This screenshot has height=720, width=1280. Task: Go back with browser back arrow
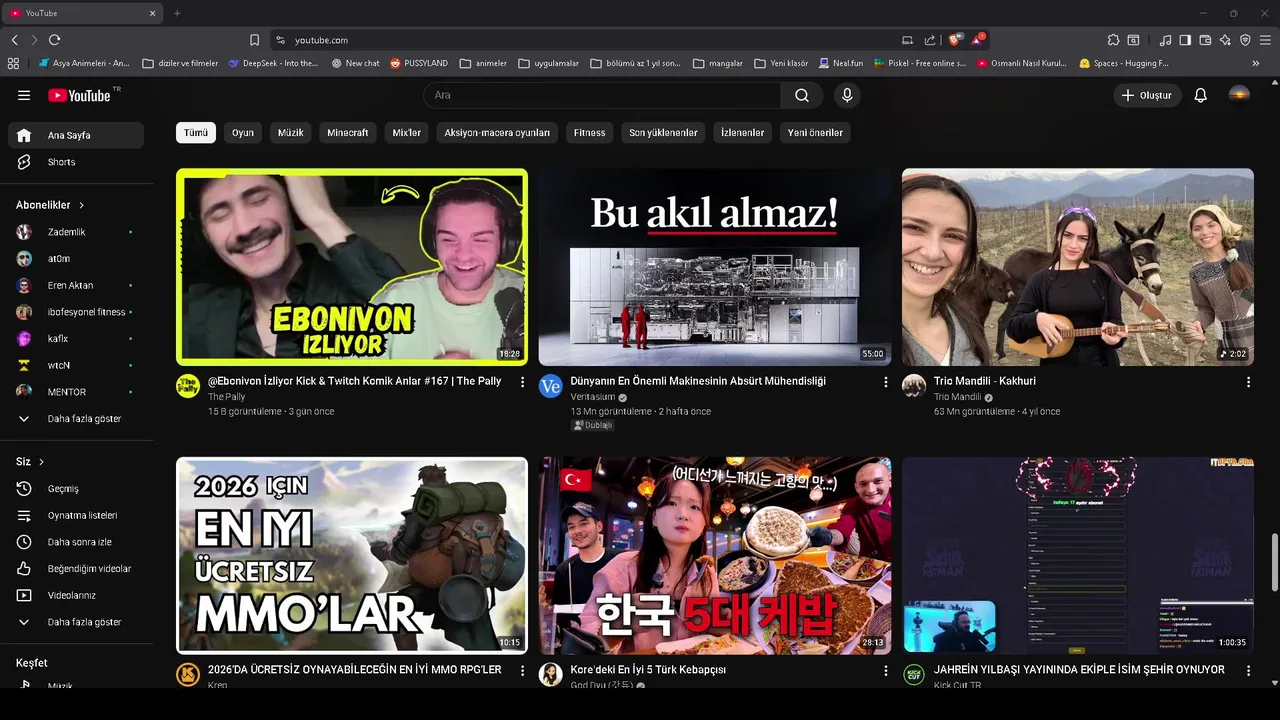14,40
